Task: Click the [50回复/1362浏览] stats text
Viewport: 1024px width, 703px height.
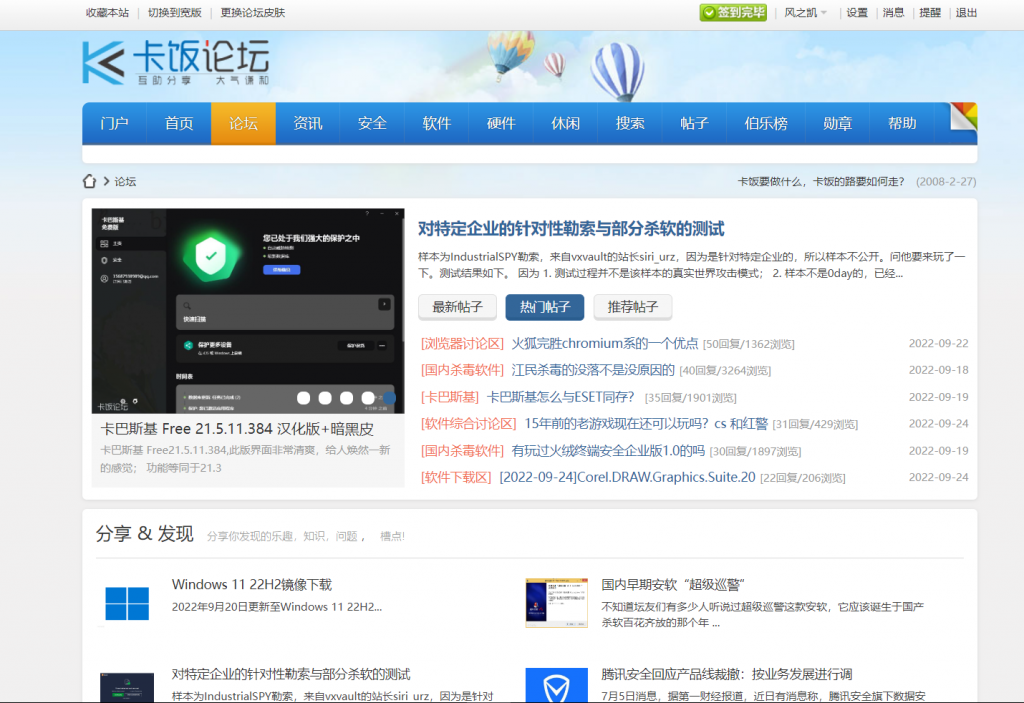Action: pyautogui.click(x=748, y=344)
